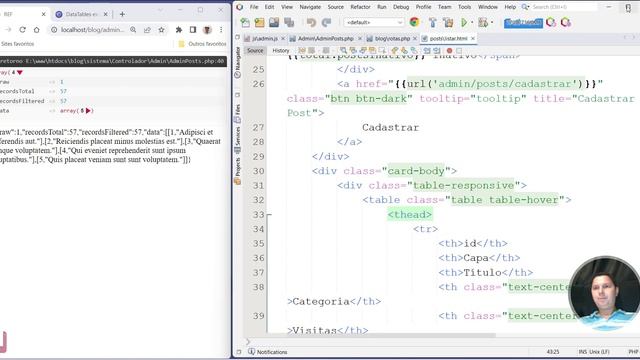Bookmark this page with the star icon

point(162,30)
